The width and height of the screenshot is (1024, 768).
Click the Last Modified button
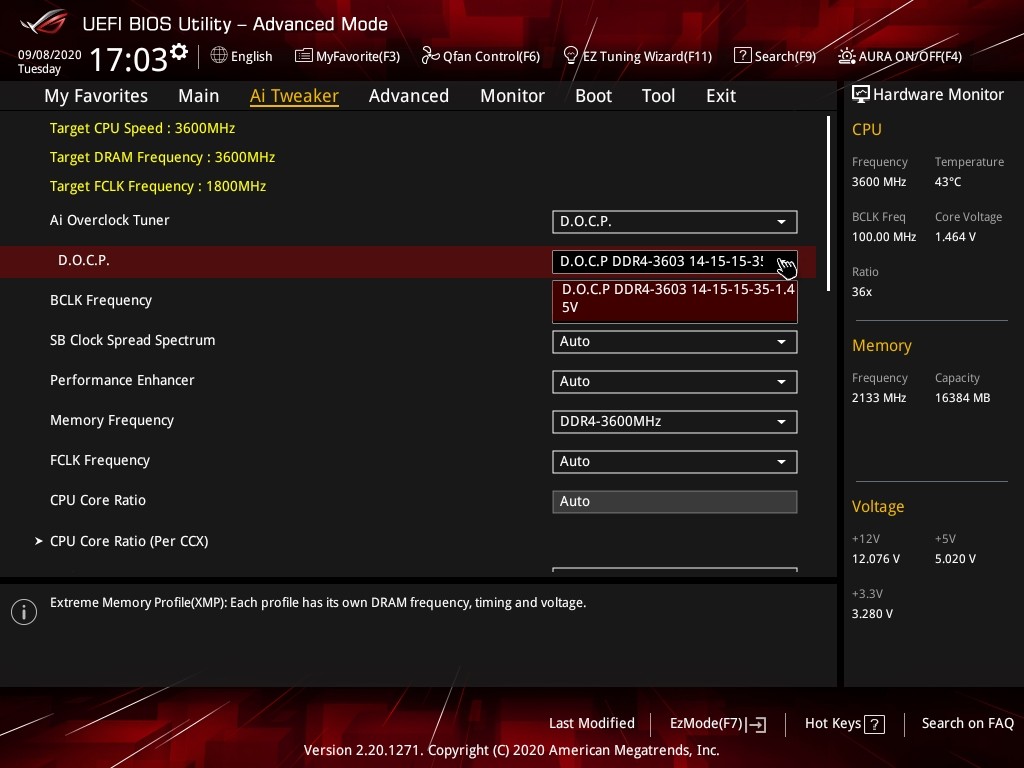click(591, 723)
